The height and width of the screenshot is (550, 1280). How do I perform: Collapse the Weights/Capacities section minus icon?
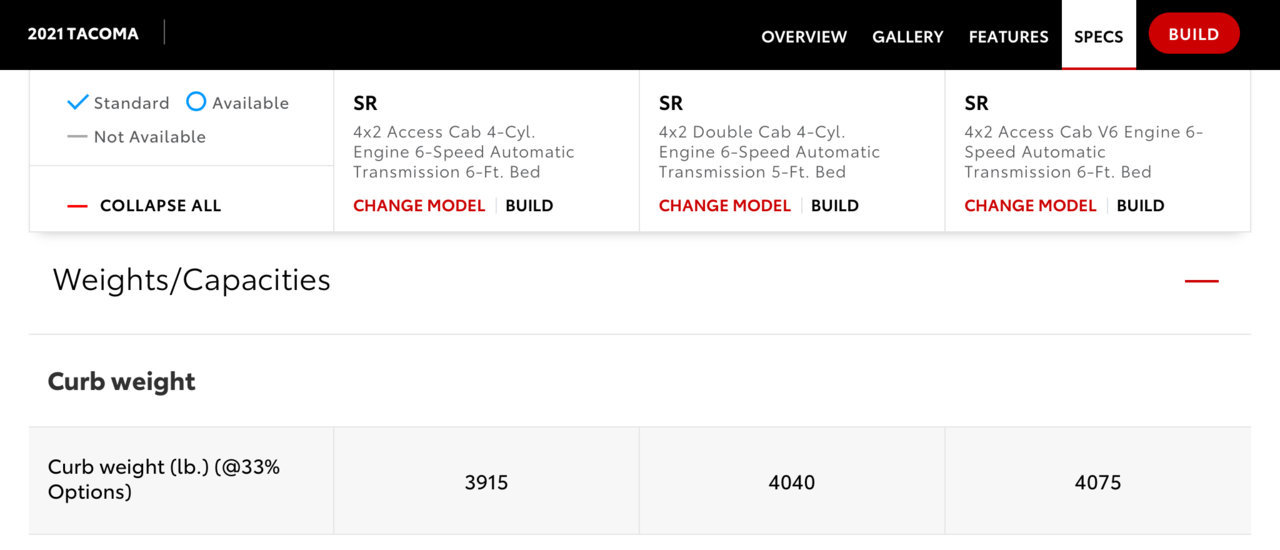tap(1201, 281)
